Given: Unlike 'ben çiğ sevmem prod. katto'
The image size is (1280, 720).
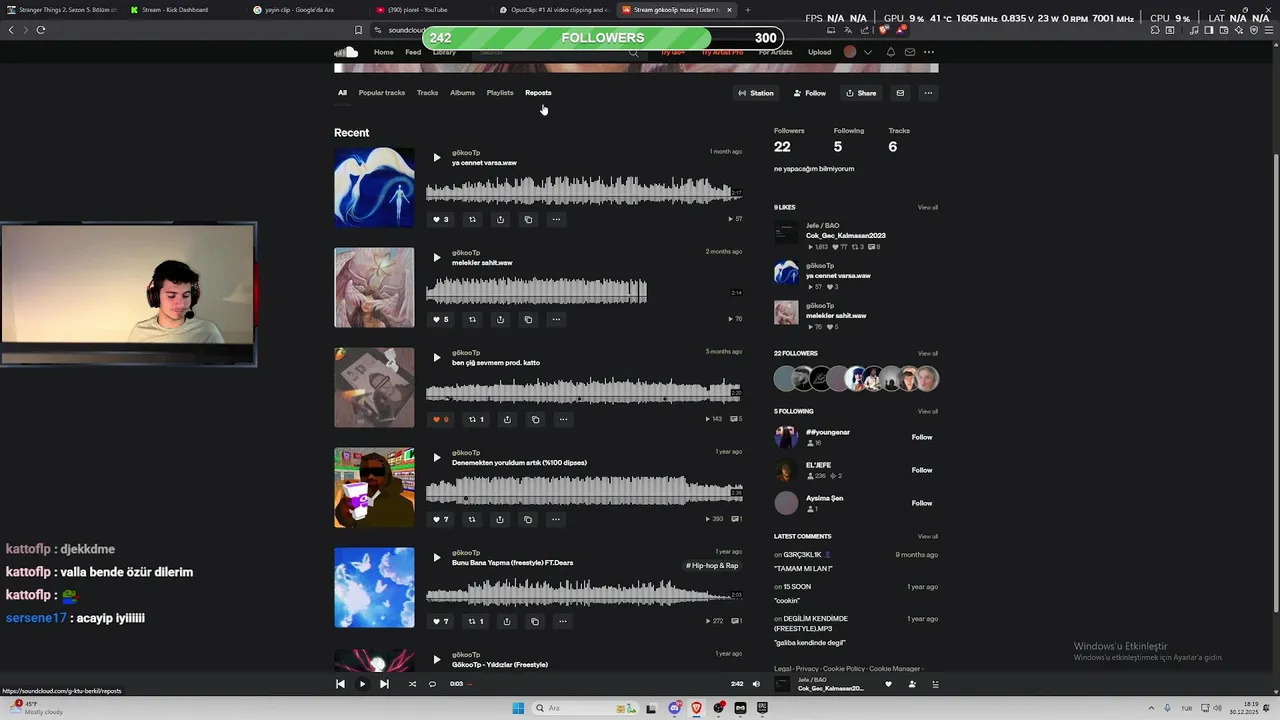Looking at the screenshot, I should [x=440, y=419].
